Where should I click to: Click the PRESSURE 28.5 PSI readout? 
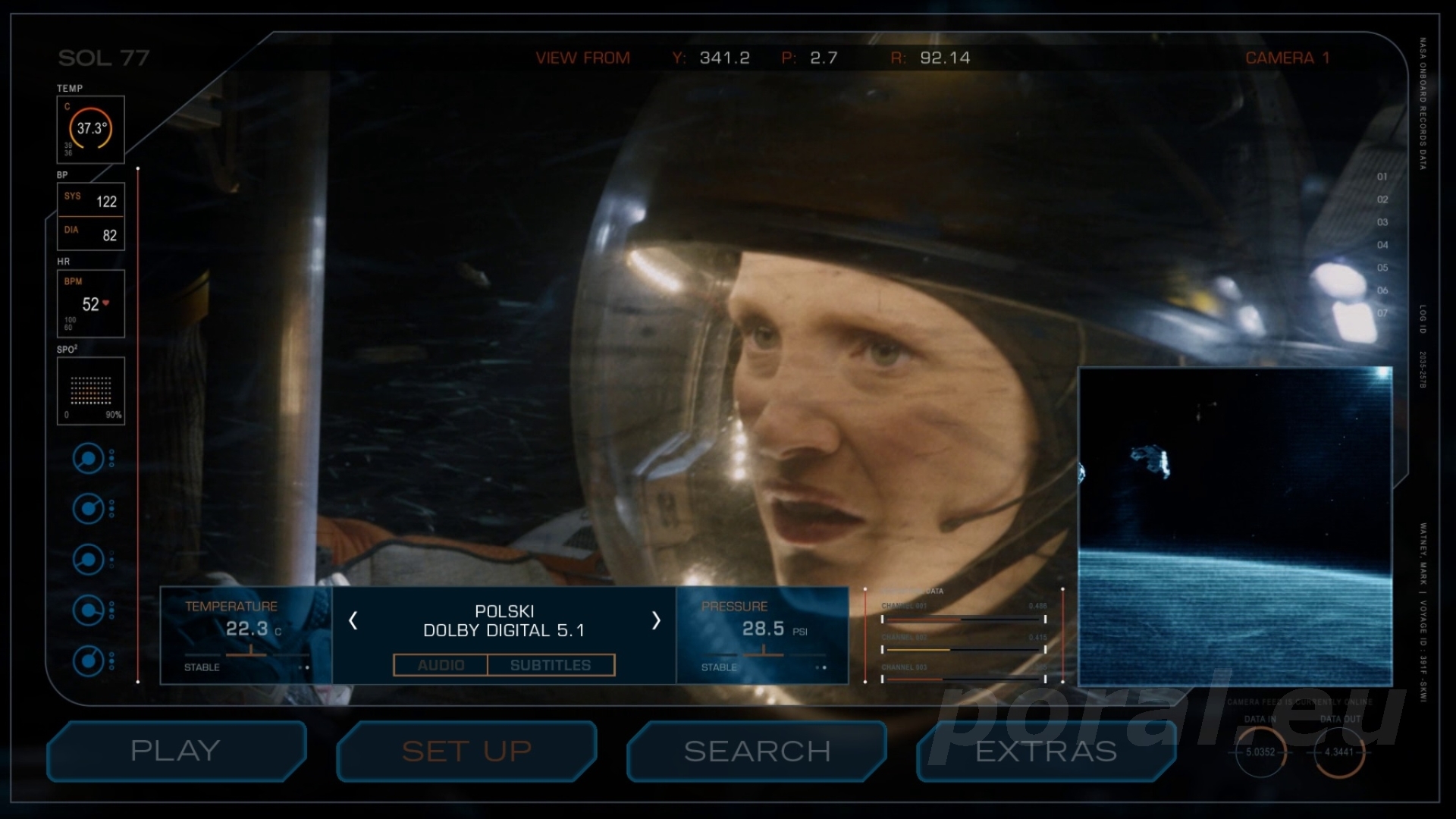(x=762, y=635)
